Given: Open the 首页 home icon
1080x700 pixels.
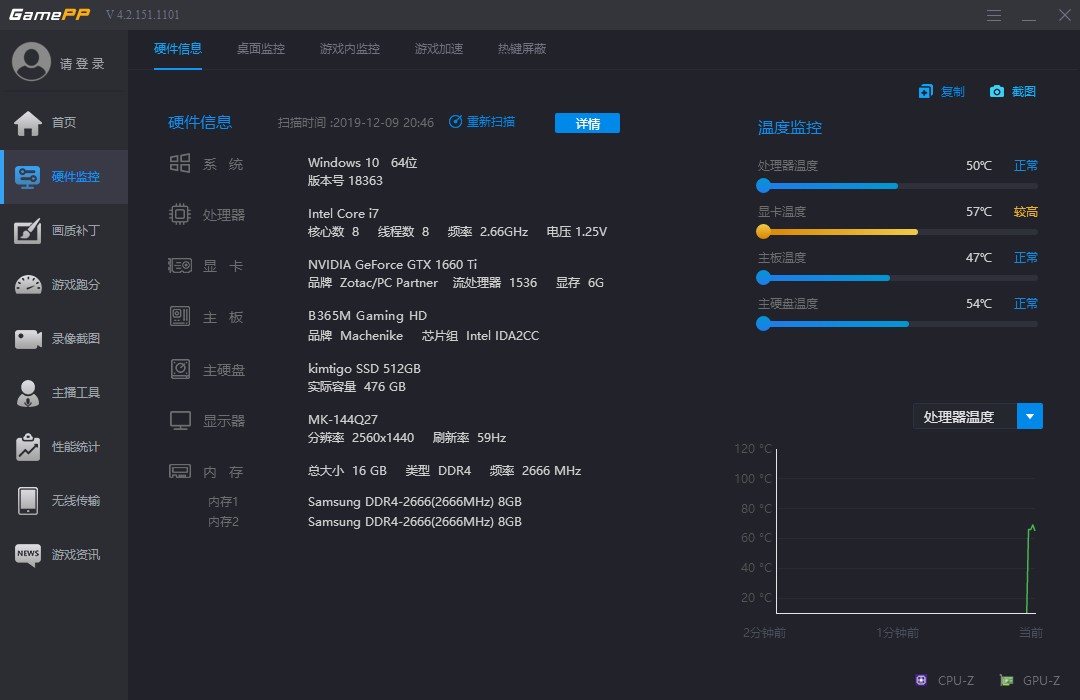Looking at the screenshot, I should tap(28, 123).
